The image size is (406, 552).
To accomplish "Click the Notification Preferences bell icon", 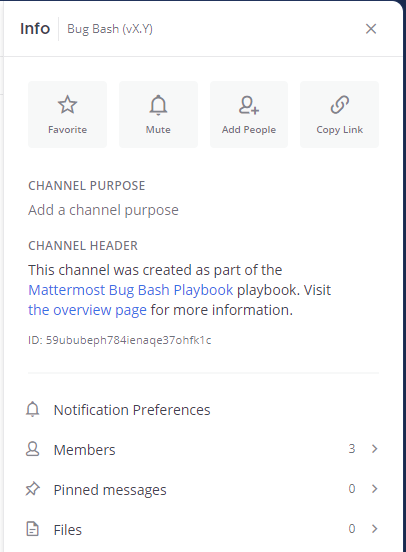I will 33,409.
